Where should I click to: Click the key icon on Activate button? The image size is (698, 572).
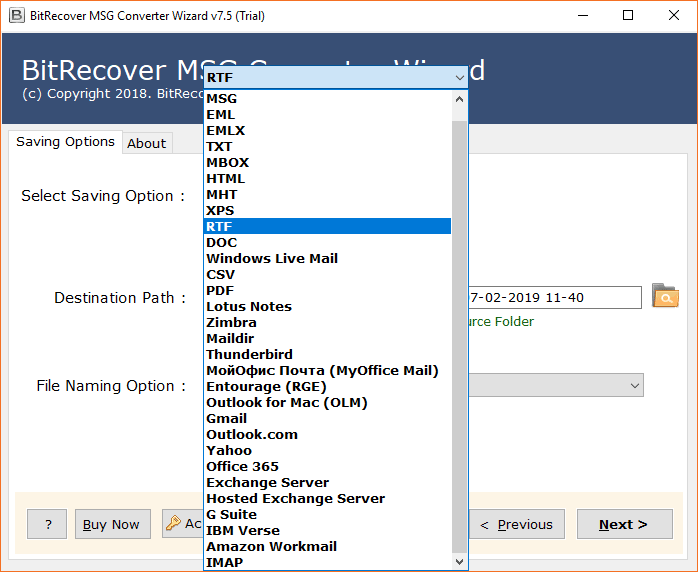pyautogui.click(x=173, y=523)
